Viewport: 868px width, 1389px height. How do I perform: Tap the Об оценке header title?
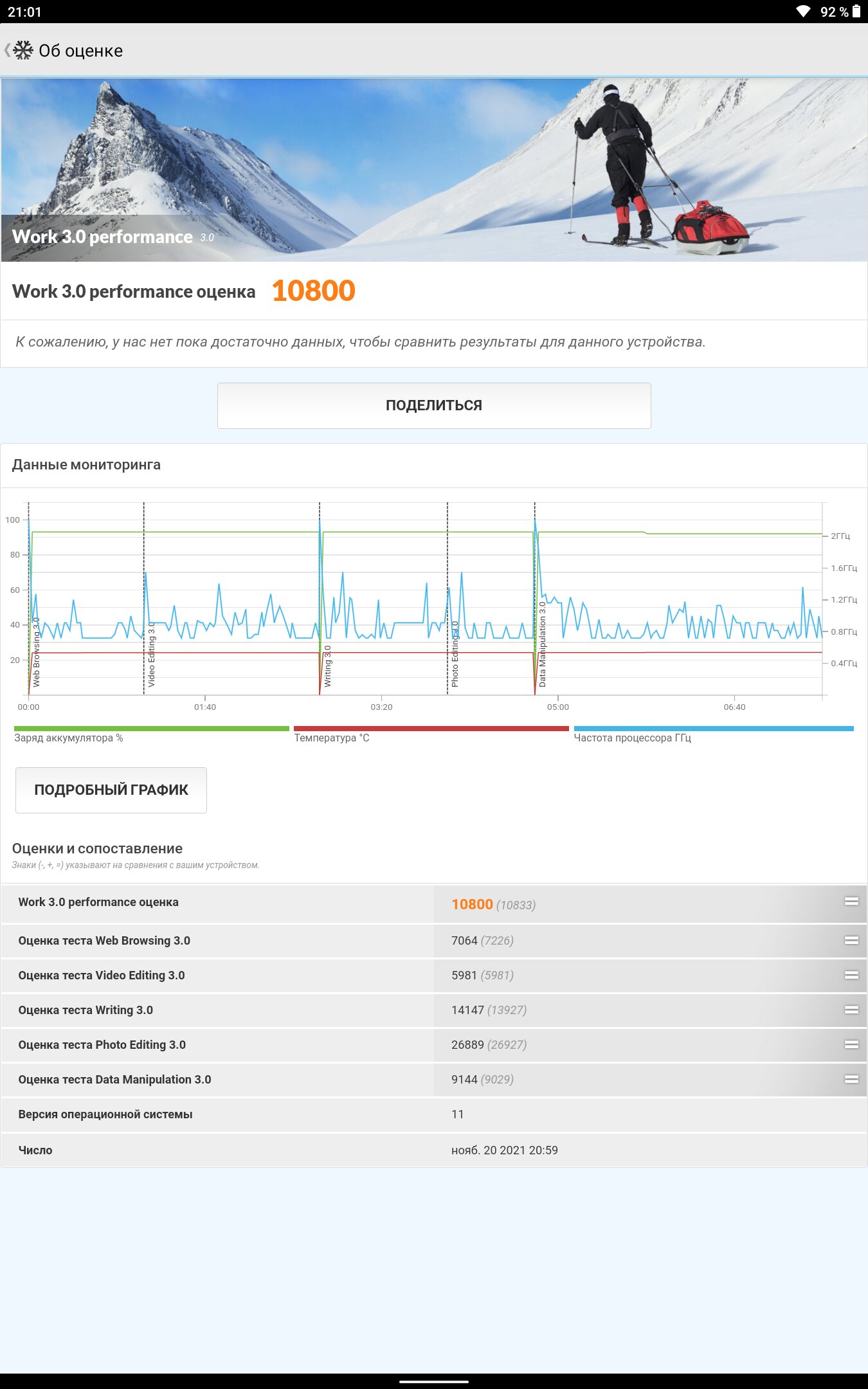coord(81,51)
